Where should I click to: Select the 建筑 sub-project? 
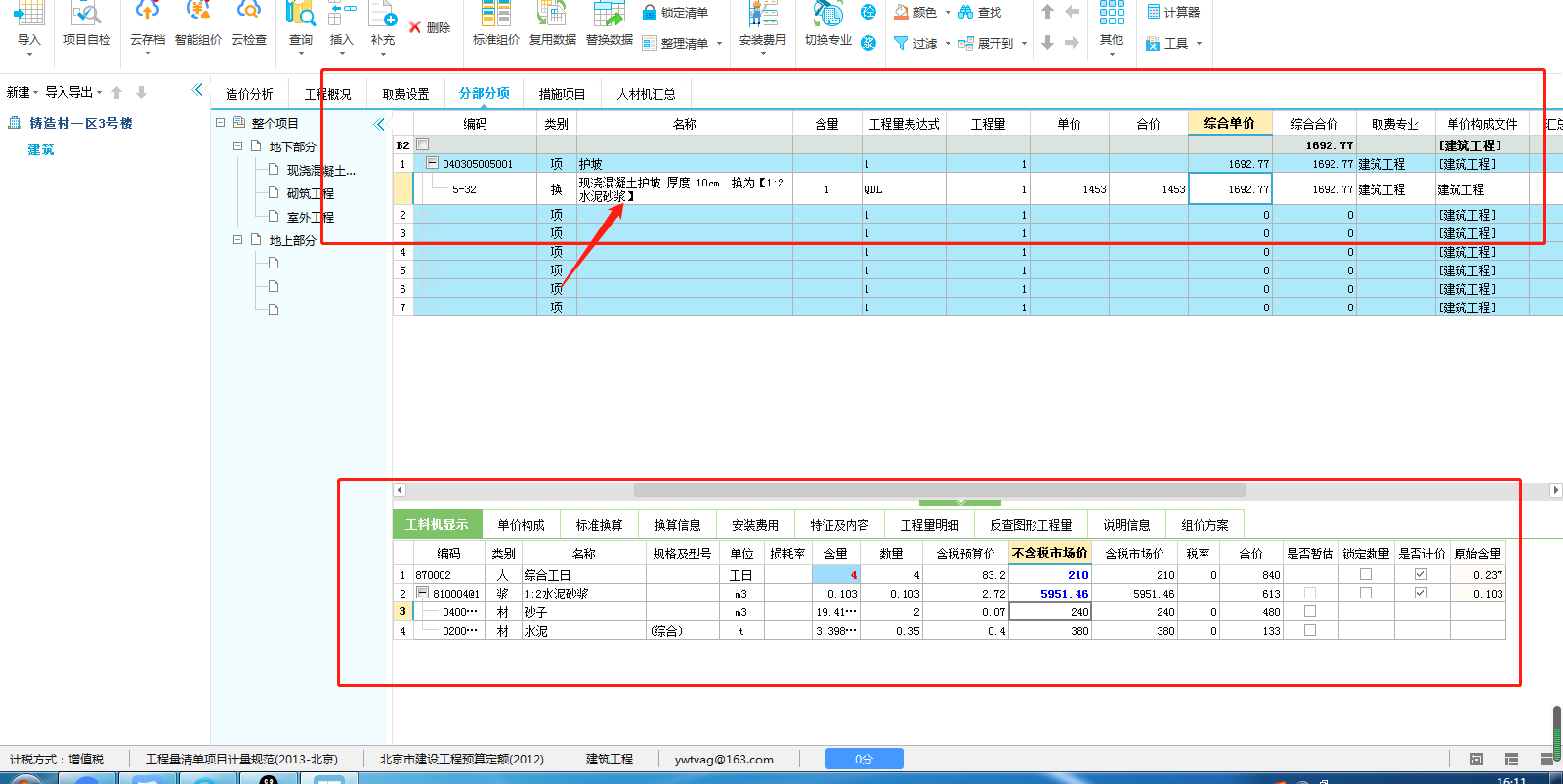41,149
